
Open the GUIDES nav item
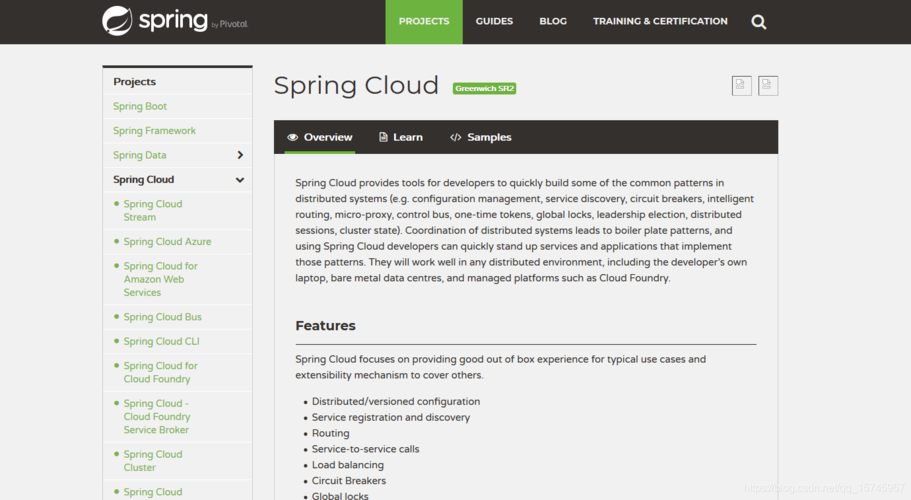(494, 21)
